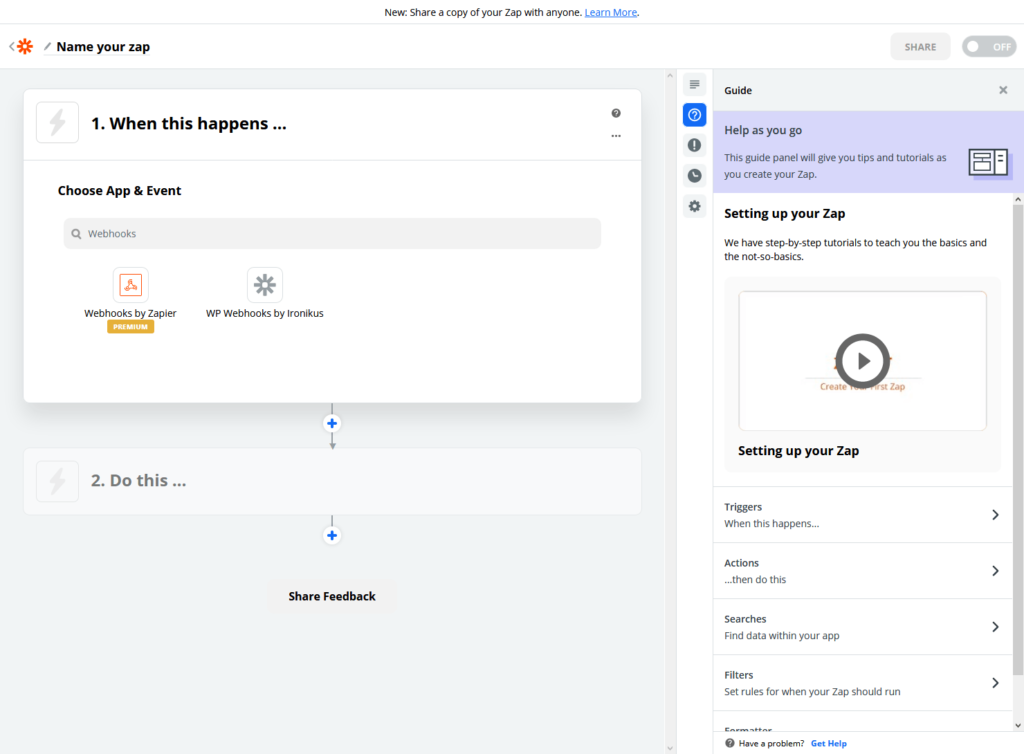Expand the Actions guide section
1024x754 pixels.
[862, 571]
